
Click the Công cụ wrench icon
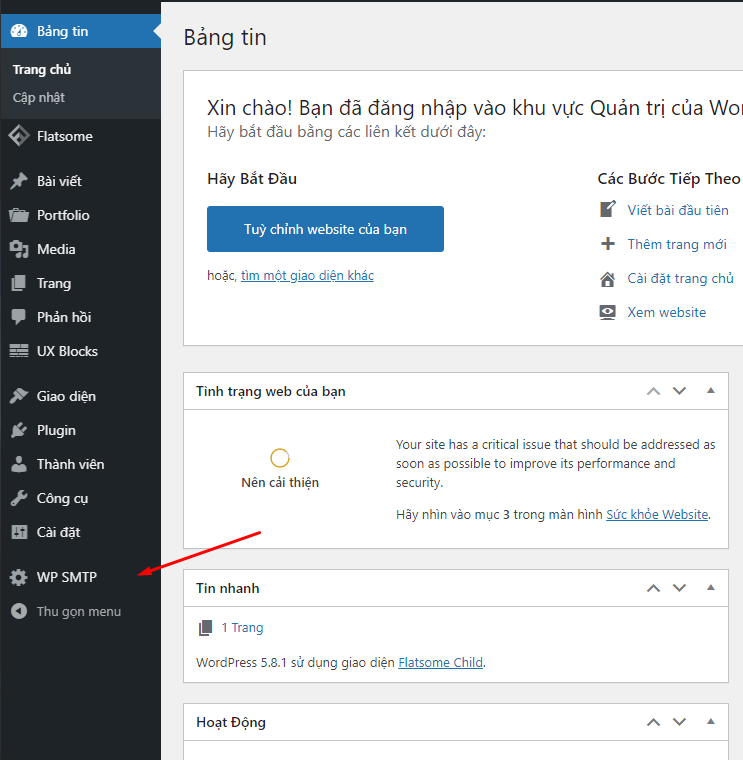coord(18,498)
